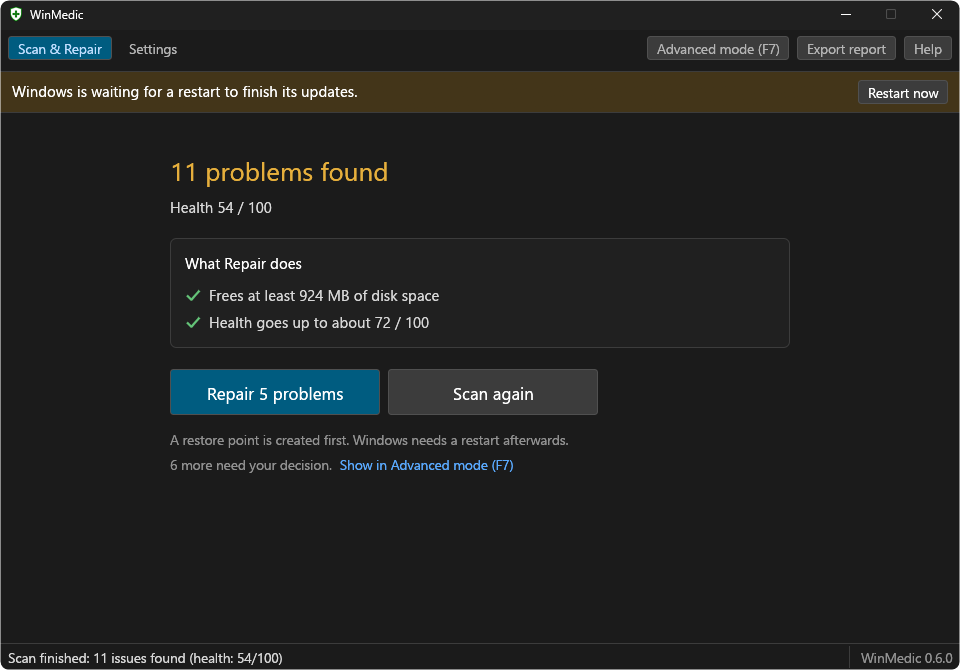
Task: Click Health goes up to about 72 text
Action: coord(319,323)
